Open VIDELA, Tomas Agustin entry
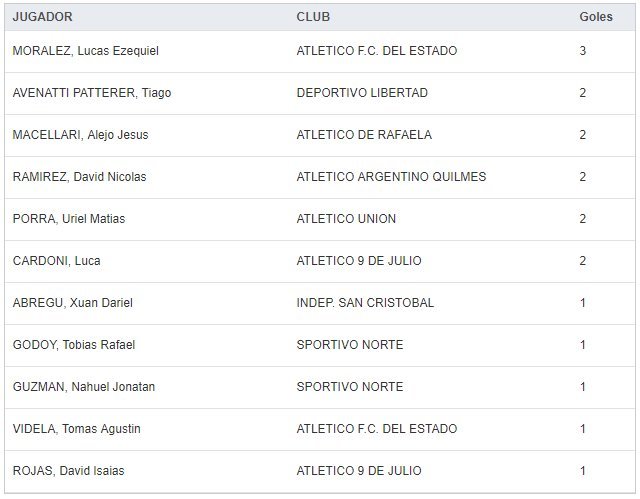Image resolution: width=640 pixels, height=499 pixels. click(x=76, y=429)
